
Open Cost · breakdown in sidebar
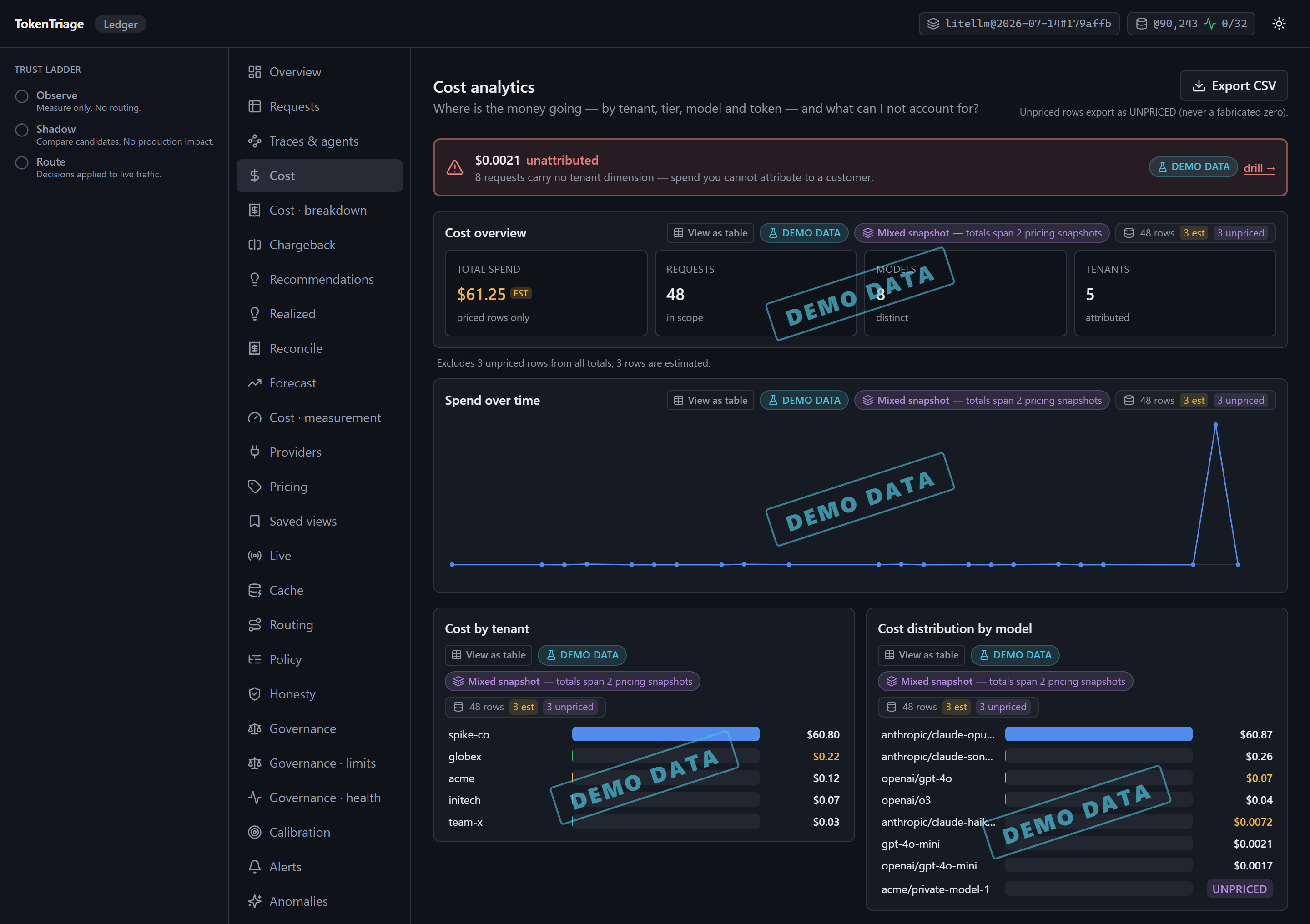(x=319, y=211)
